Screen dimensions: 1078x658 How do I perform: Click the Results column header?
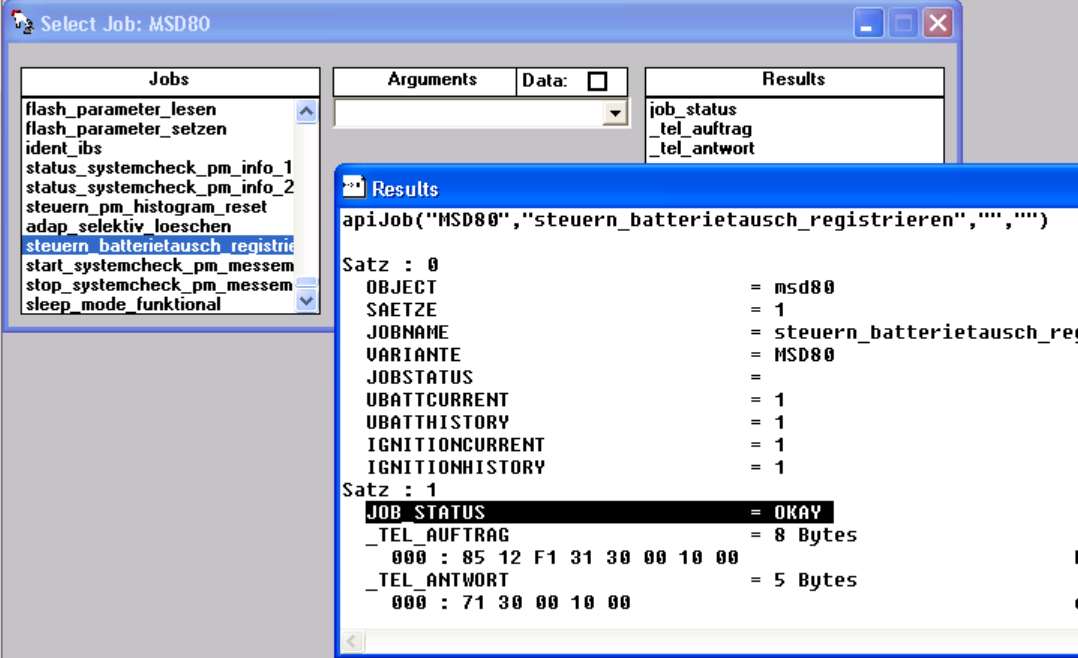(x=794, y=80)
